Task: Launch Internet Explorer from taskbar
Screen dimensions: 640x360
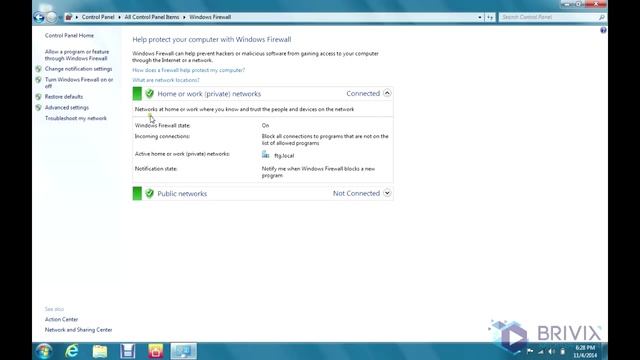Action: [x=72, y=351]
